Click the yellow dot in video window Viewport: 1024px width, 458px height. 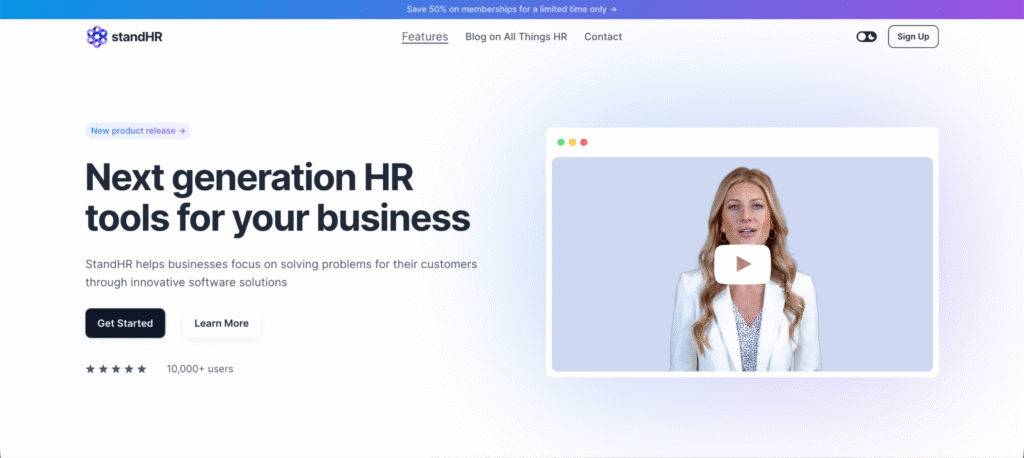tap(572, 142)
